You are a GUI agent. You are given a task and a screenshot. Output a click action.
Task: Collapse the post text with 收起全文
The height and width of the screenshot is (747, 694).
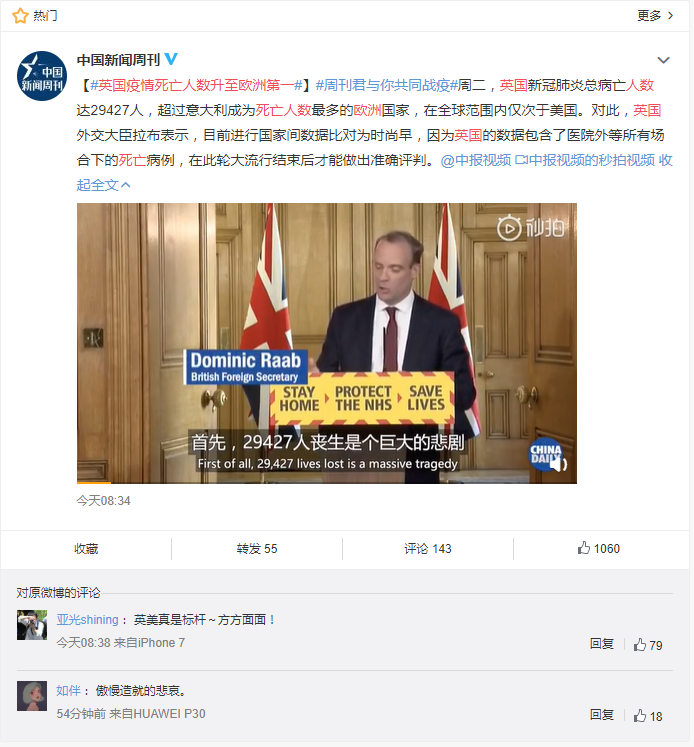103,185
